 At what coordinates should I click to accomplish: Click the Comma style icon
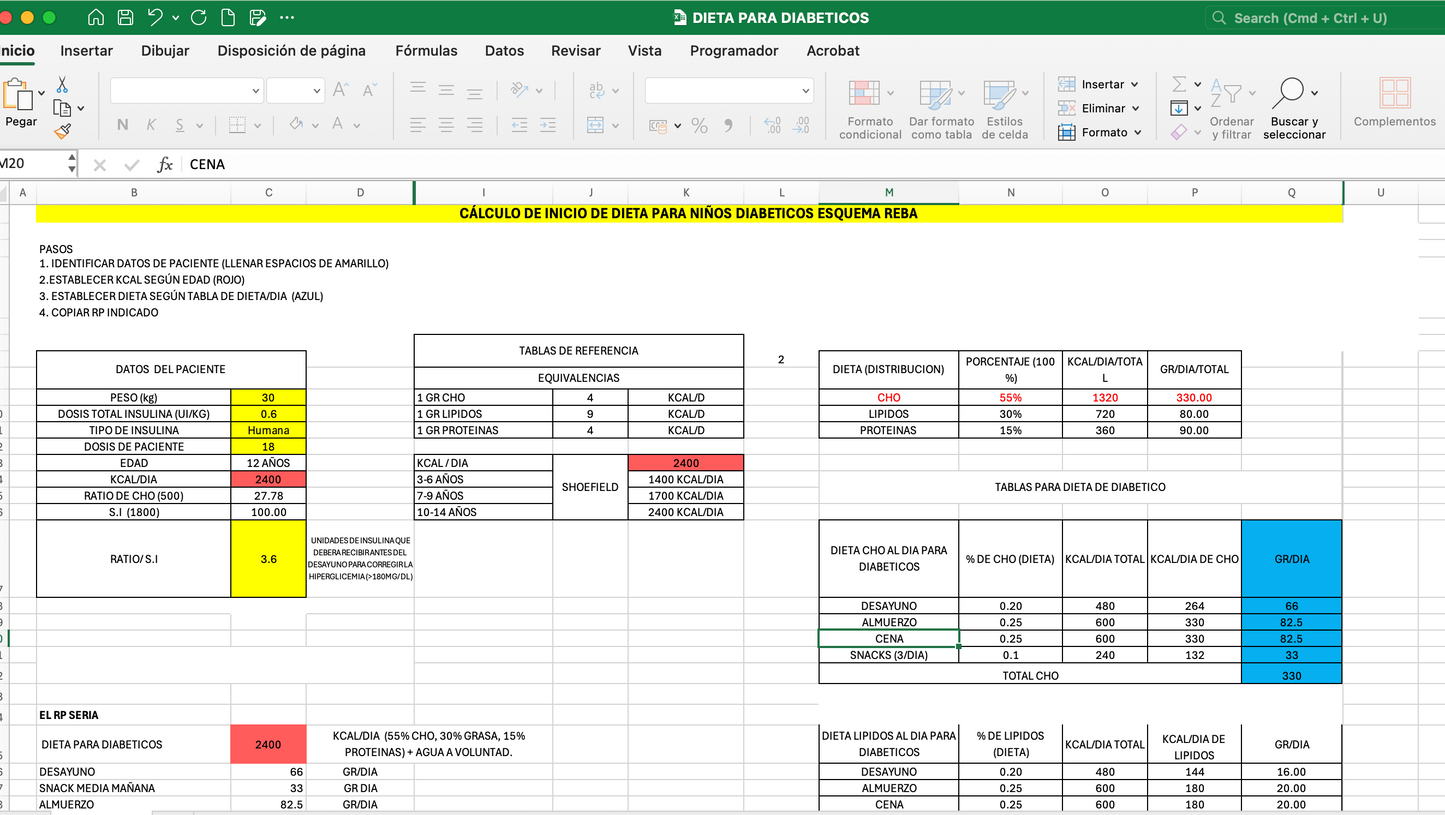coord(728,125)
